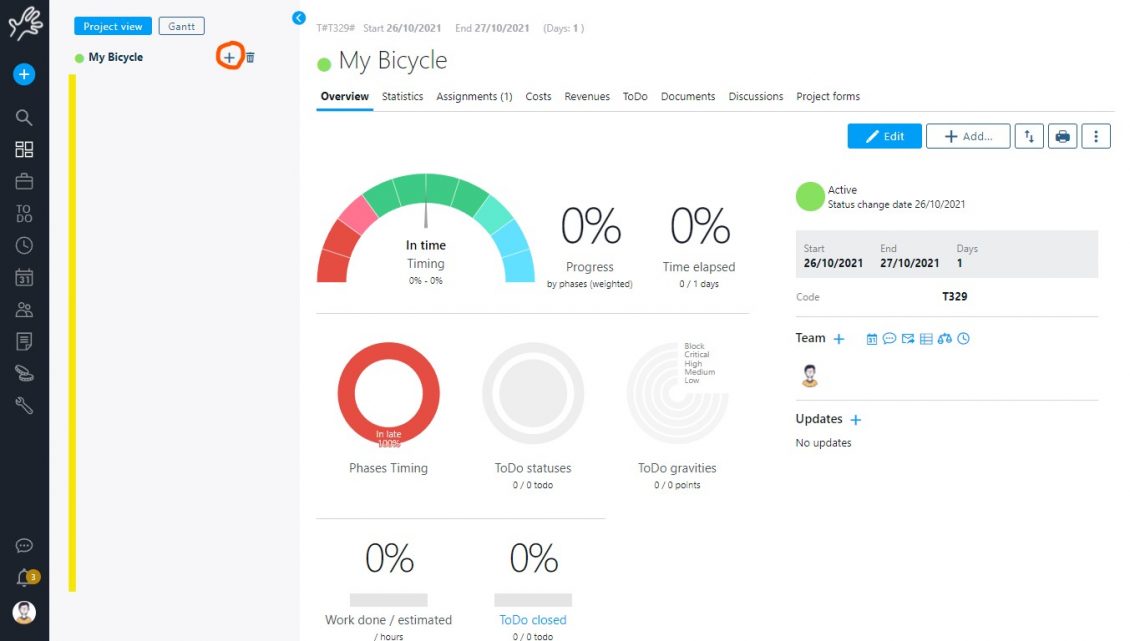Screen dimensions: 1130x641
Task: Print the project with the printer icon
Action: [1063, 137]
